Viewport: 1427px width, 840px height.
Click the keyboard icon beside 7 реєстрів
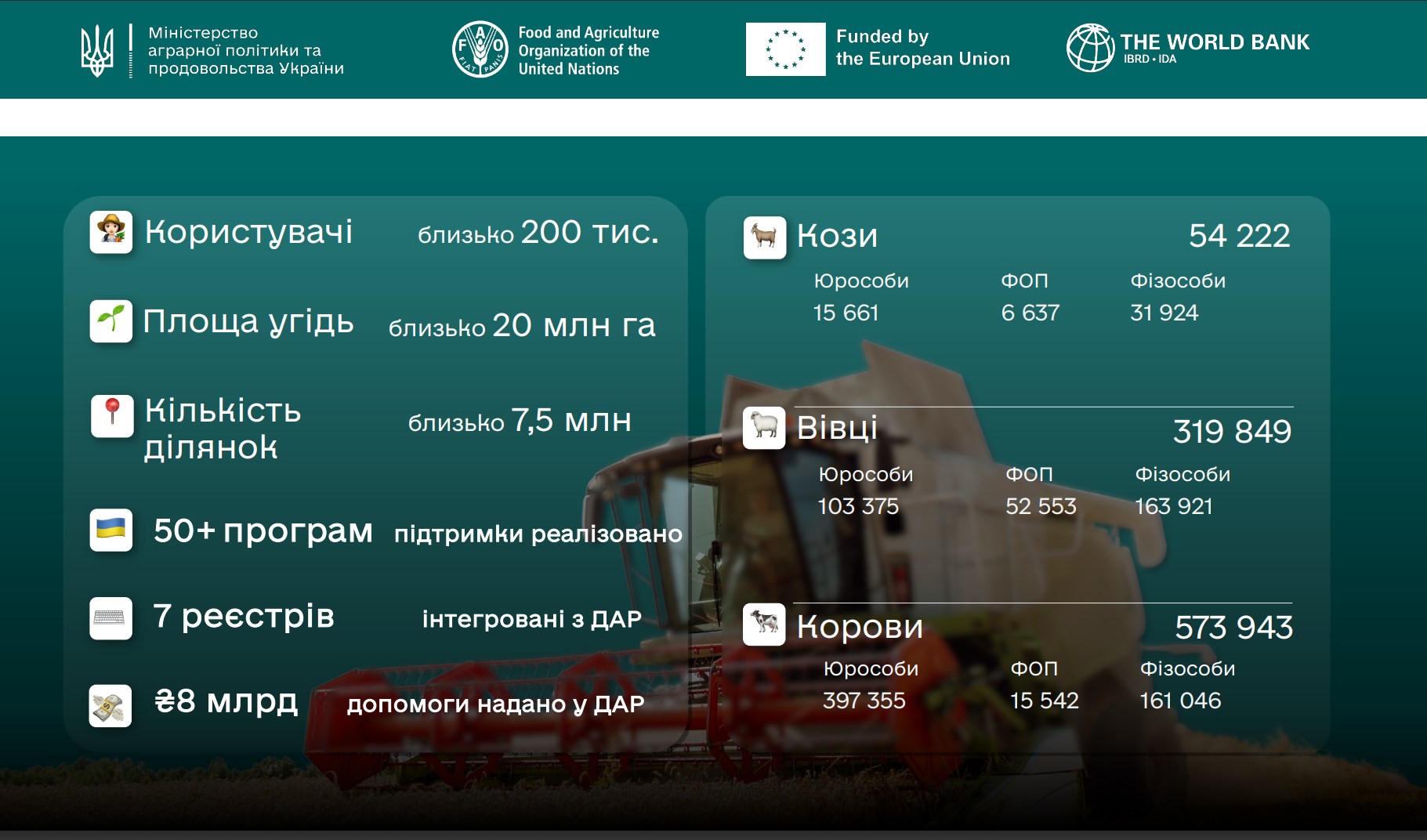tap(110, 618)
